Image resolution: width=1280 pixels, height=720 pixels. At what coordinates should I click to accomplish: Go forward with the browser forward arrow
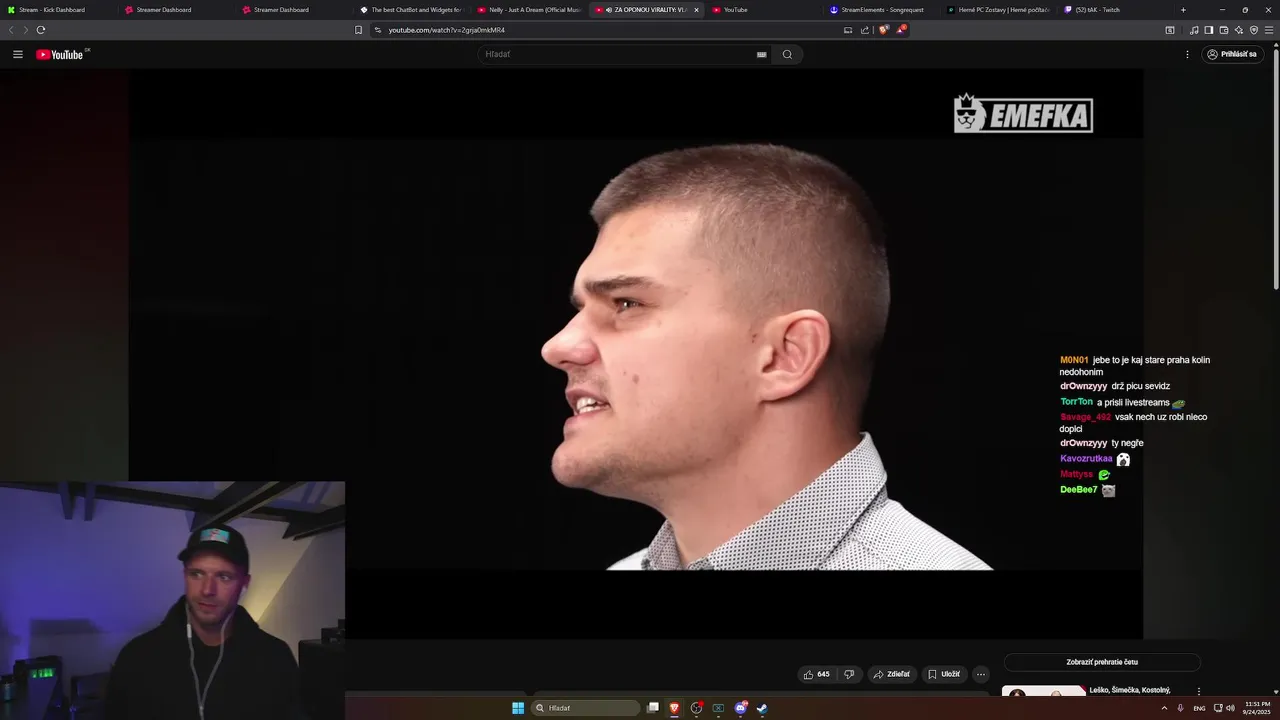[26, 30]
